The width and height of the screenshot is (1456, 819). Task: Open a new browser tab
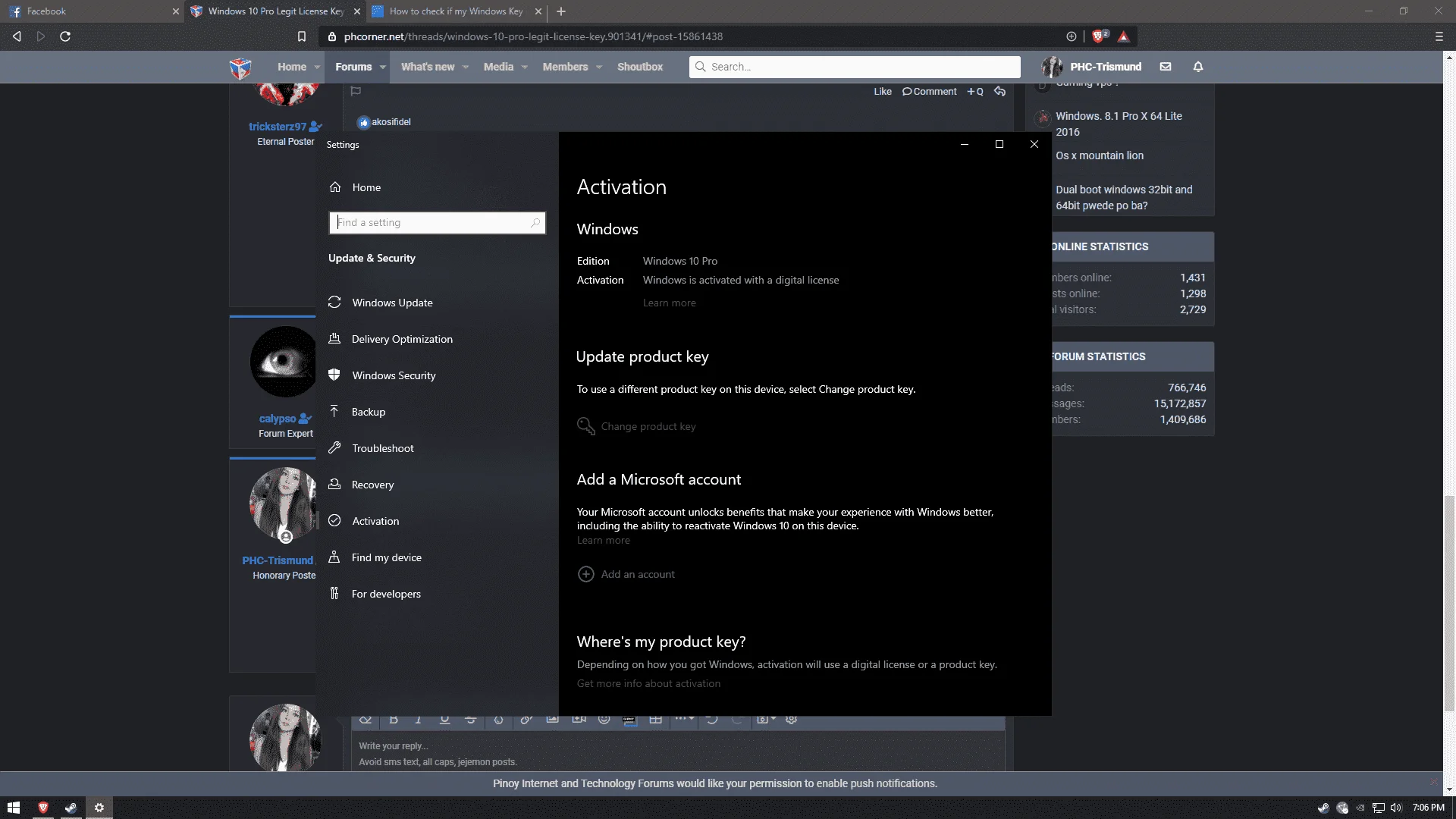[561, 11]
